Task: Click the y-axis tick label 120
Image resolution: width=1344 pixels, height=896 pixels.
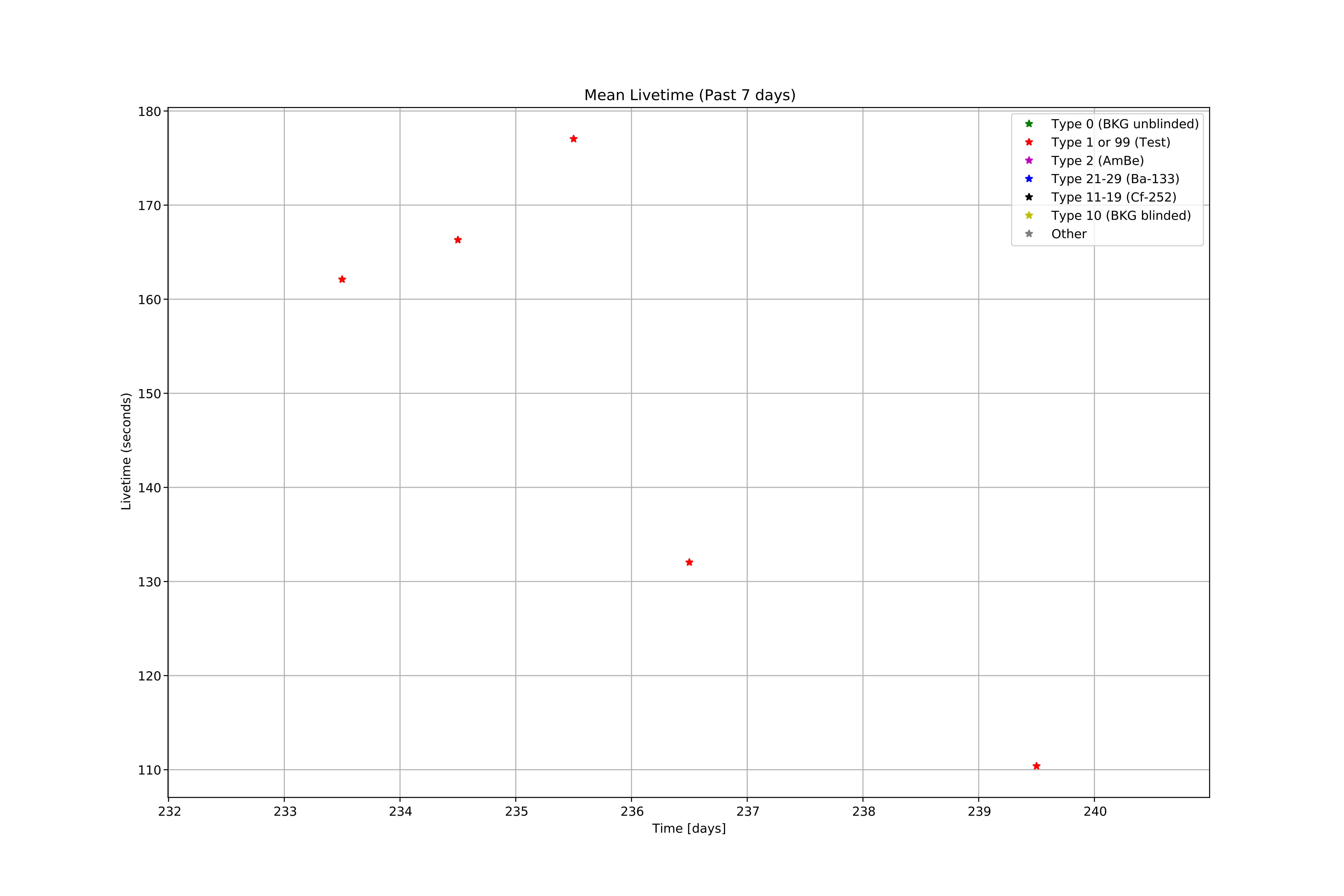Action: [150, 676]
